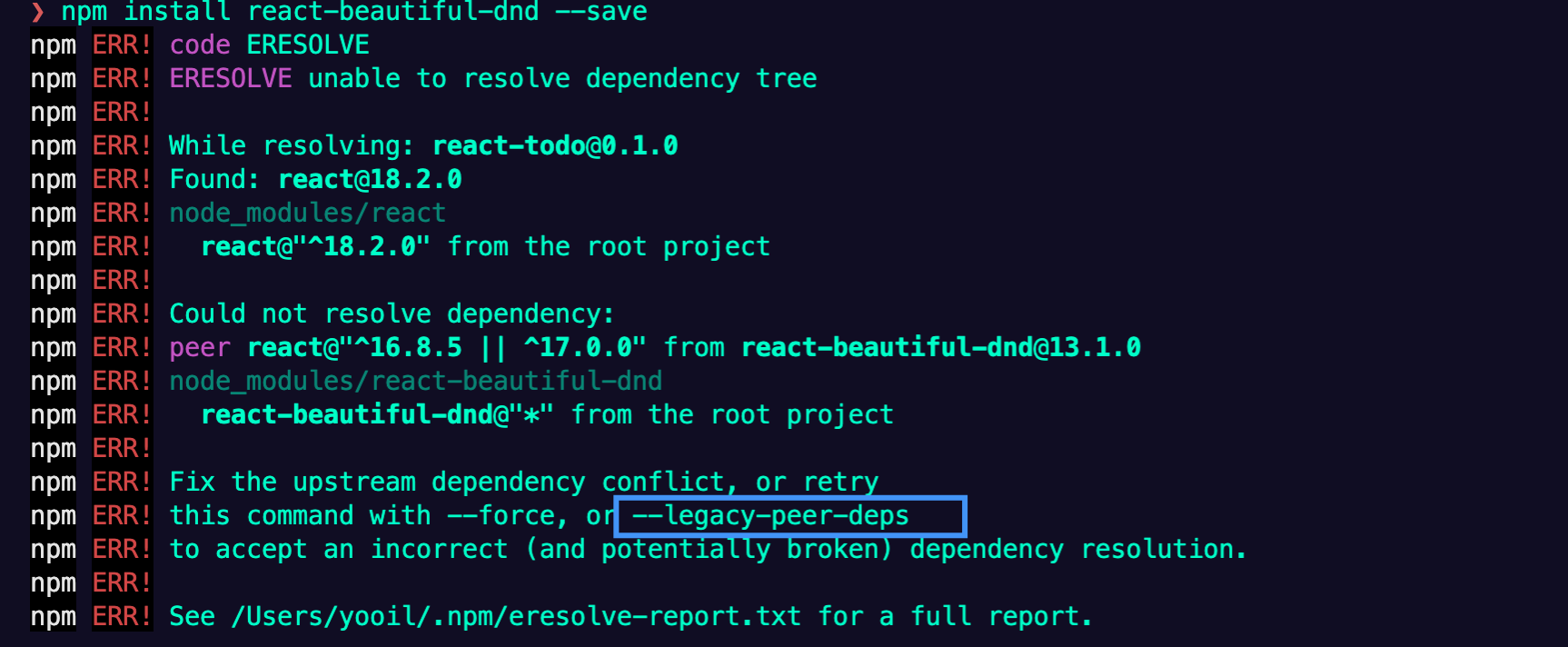Select the '--legacy-peer-deps' flag text

(770, 515)
